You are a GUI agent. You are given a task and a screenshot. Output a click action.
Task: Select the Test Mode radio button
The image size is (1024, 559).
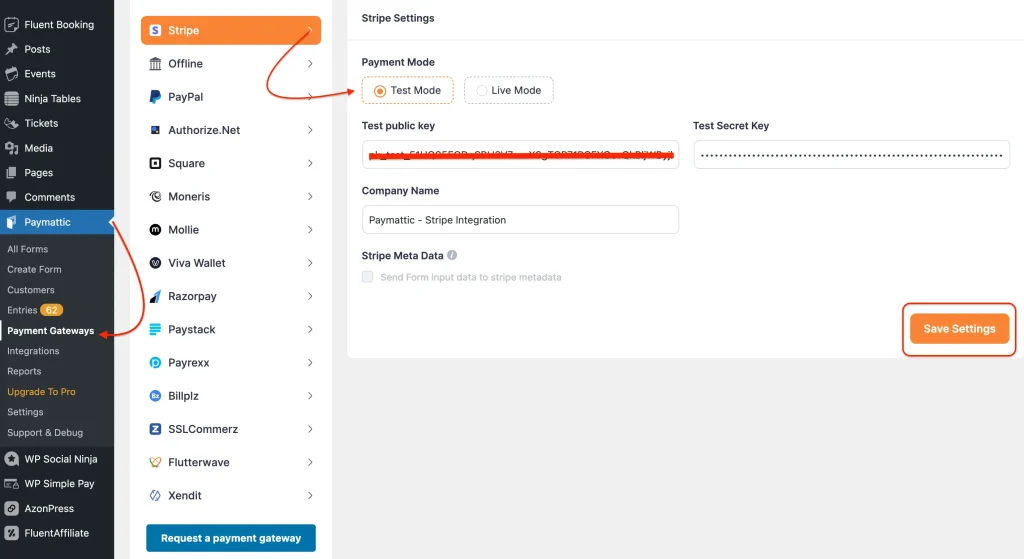point(379,91)
